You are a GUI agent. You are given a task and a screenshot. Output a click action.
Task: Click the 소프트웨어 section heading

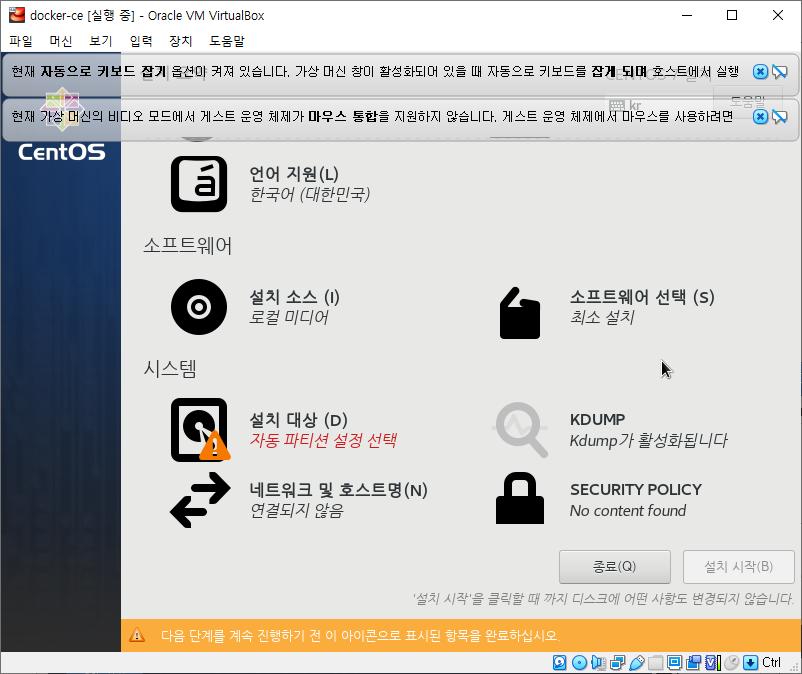click(x=187, y=246)
